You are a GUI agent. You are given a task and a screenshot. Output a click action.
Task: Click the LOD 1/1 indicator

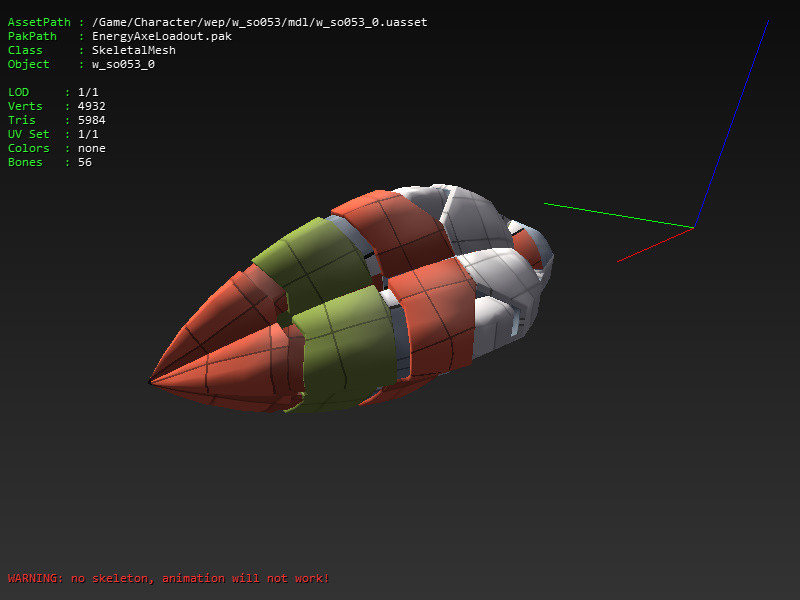pyautogui.click(x=85, y=92)
